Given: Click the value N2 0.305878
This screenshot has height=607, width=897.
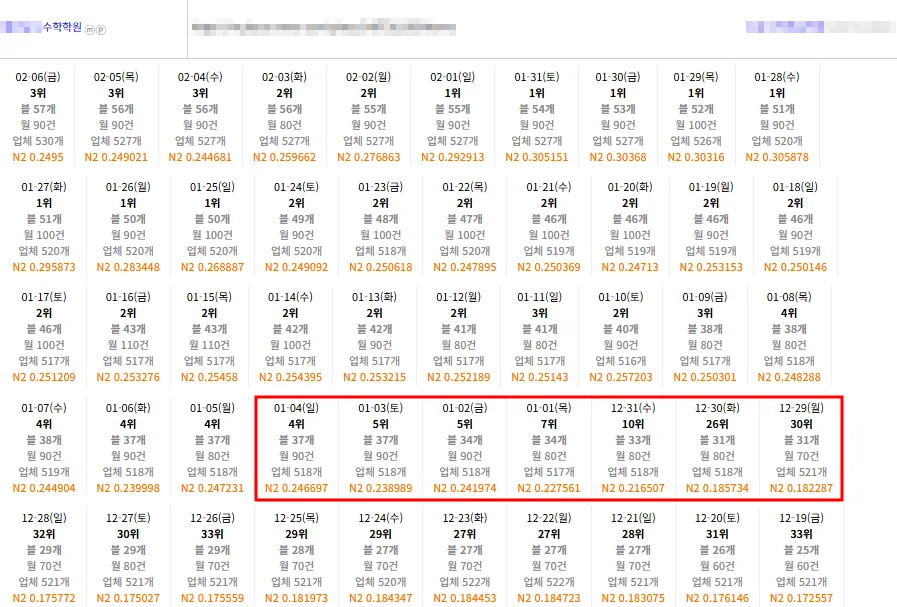Looking at the screenshot, I should 777,157.
